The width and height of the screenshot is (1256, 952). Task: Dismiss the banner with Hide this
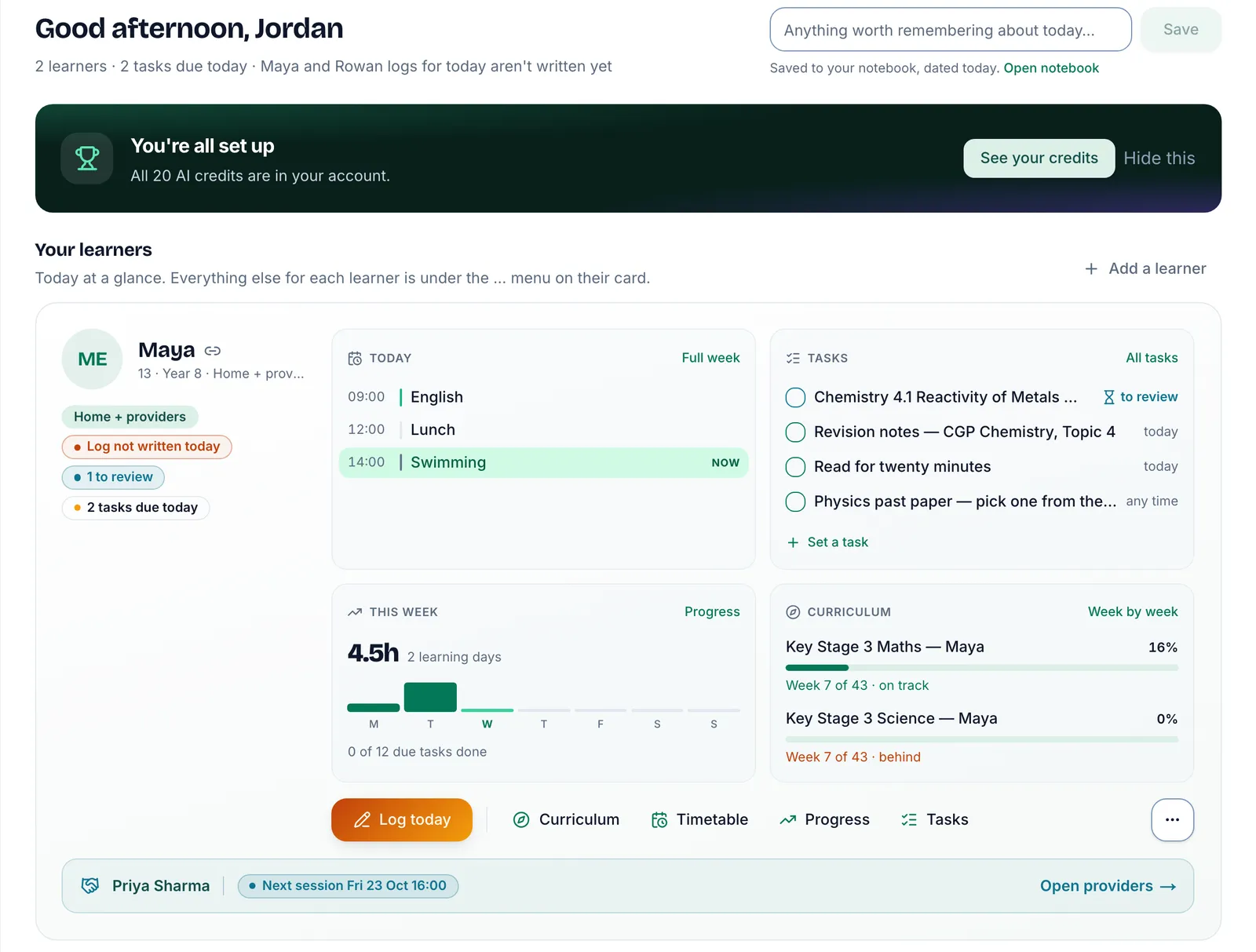coord(1159,158)
